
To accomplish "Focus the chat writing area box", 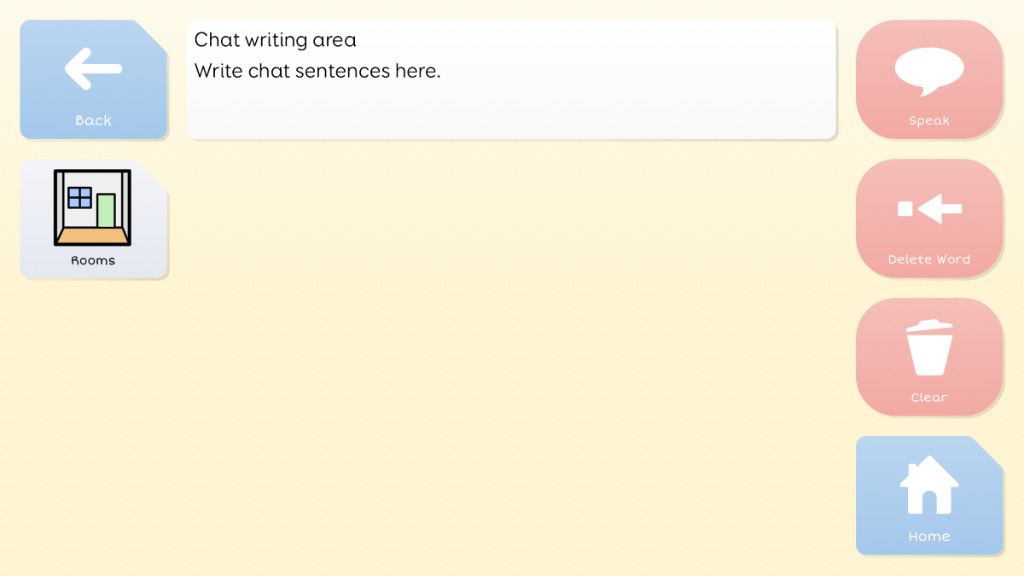I will (511, 80).
